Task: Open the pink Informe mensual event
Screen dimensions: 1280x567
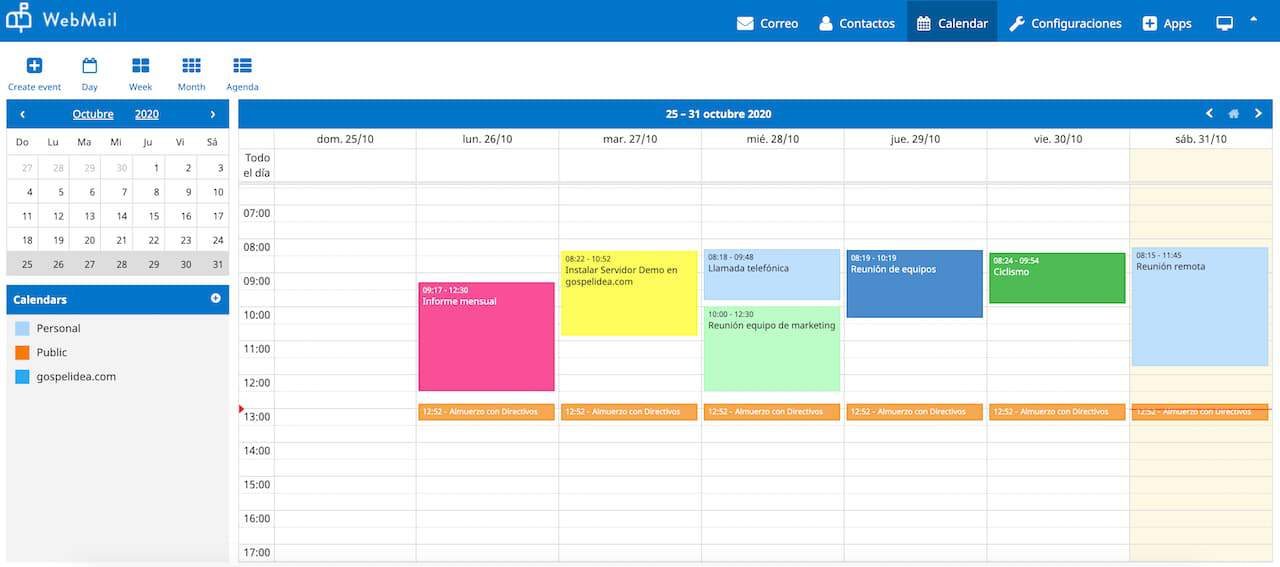Action: 486,336
